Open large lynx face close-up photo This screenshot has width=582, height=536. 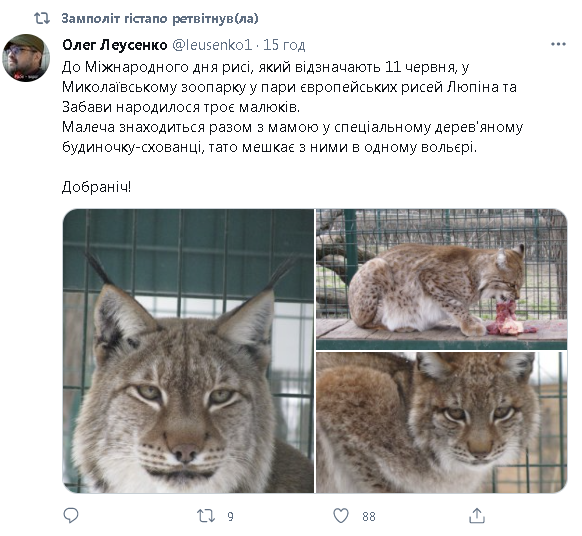[x=188, y=351]
